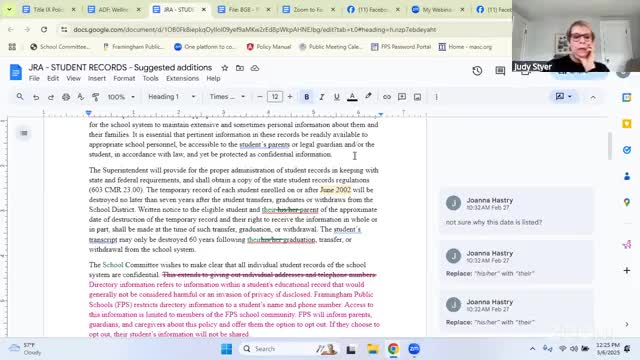This screenshot has height=360, width=640.
Task: Toggle underline formatting button
Action: coord(337,97)
